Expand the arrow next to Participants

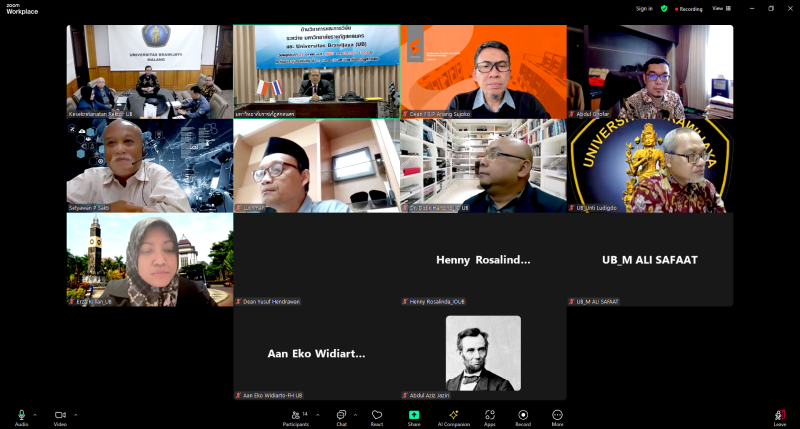318,414
